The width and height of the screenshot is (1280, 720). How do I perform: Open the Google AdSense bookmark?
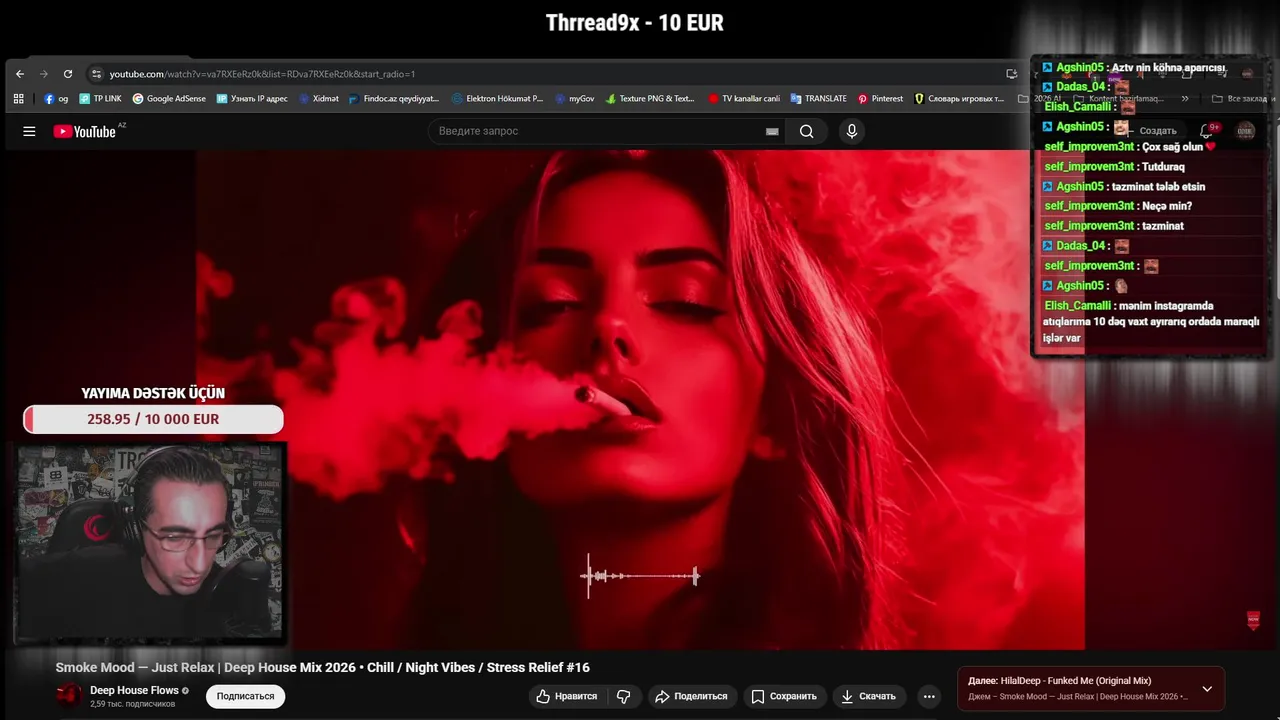pos(169,99)
